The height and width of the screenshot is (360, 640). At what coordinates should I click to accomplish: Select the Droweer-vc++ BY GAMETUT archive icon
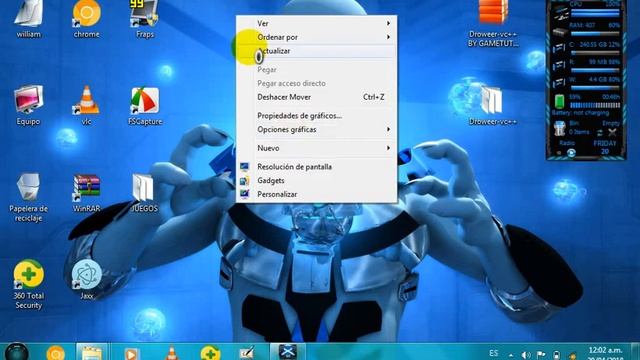(x=493, y=23)
